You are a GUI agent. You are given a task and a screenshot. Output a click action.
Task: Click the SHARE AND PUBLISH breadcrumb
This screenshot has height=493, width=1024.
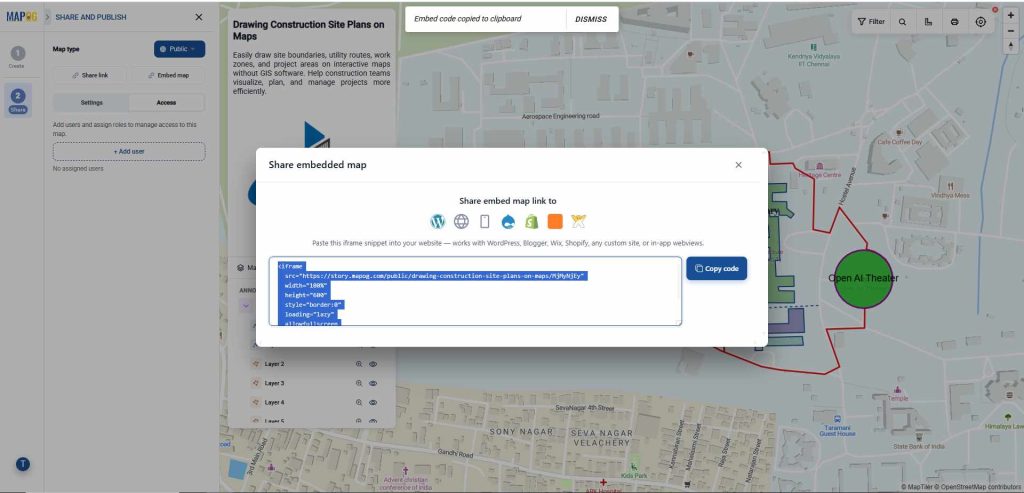click(x=91, y=17)
